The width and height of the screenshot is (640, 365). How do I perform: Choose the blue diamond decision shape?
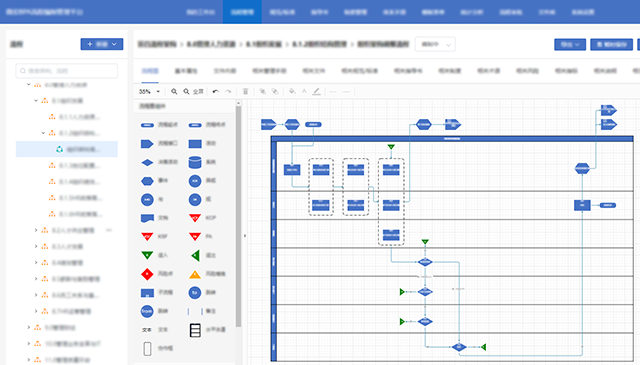[x=147, y=162]
